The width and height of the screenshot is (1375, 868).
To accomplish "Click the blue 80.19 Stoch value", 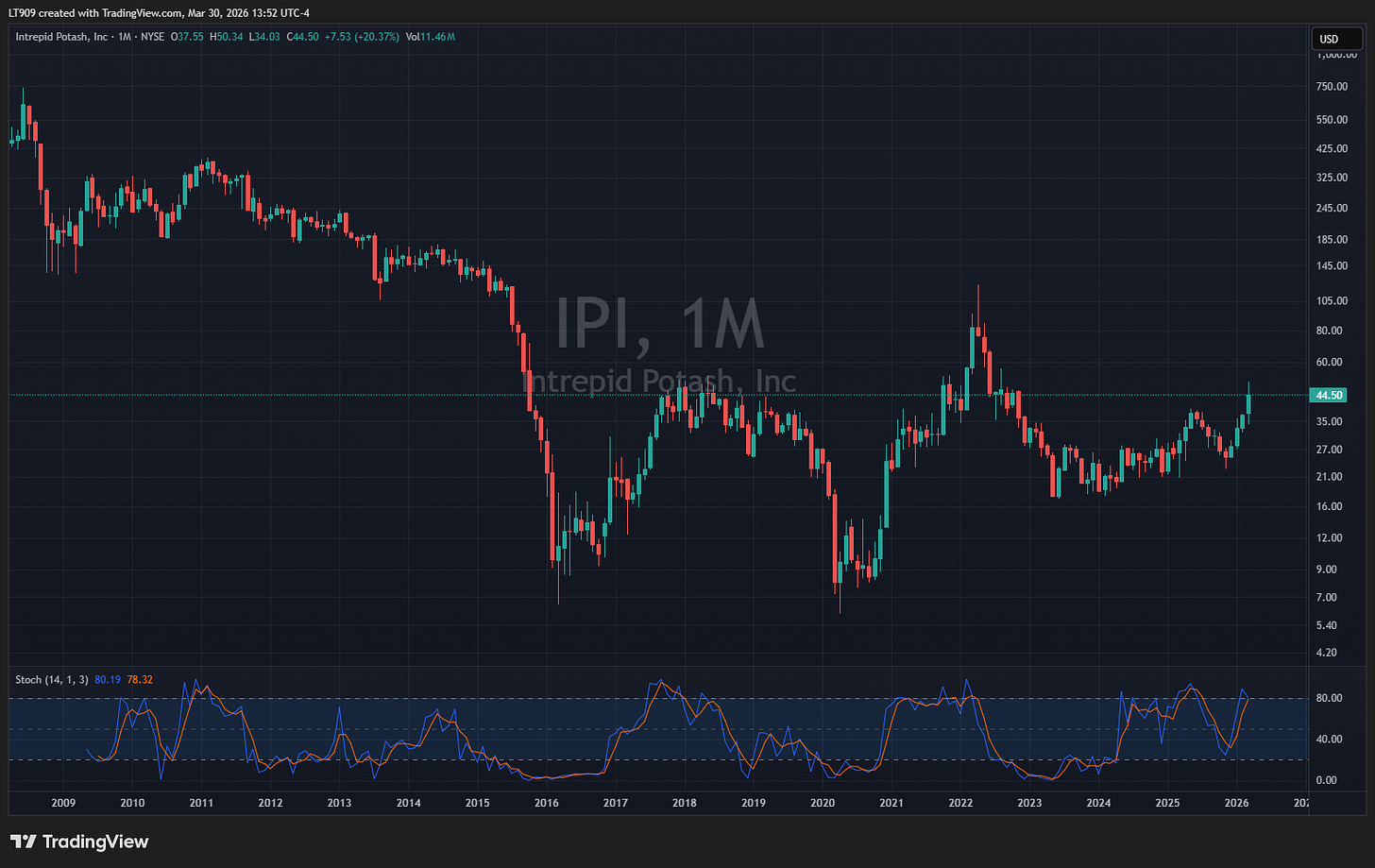I will (108, 679).
